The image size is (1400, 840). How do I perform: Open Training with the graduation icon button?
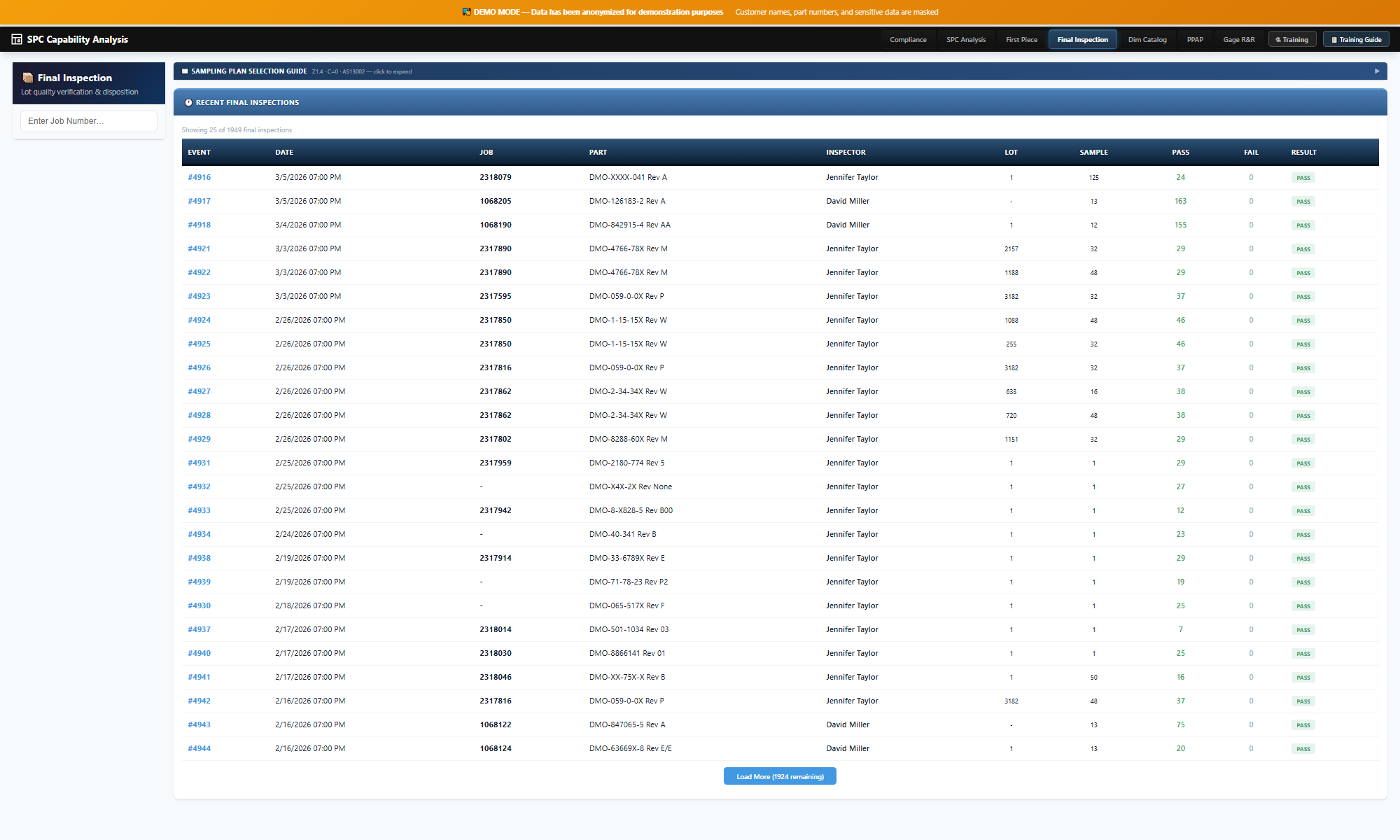coord(1291,40)
